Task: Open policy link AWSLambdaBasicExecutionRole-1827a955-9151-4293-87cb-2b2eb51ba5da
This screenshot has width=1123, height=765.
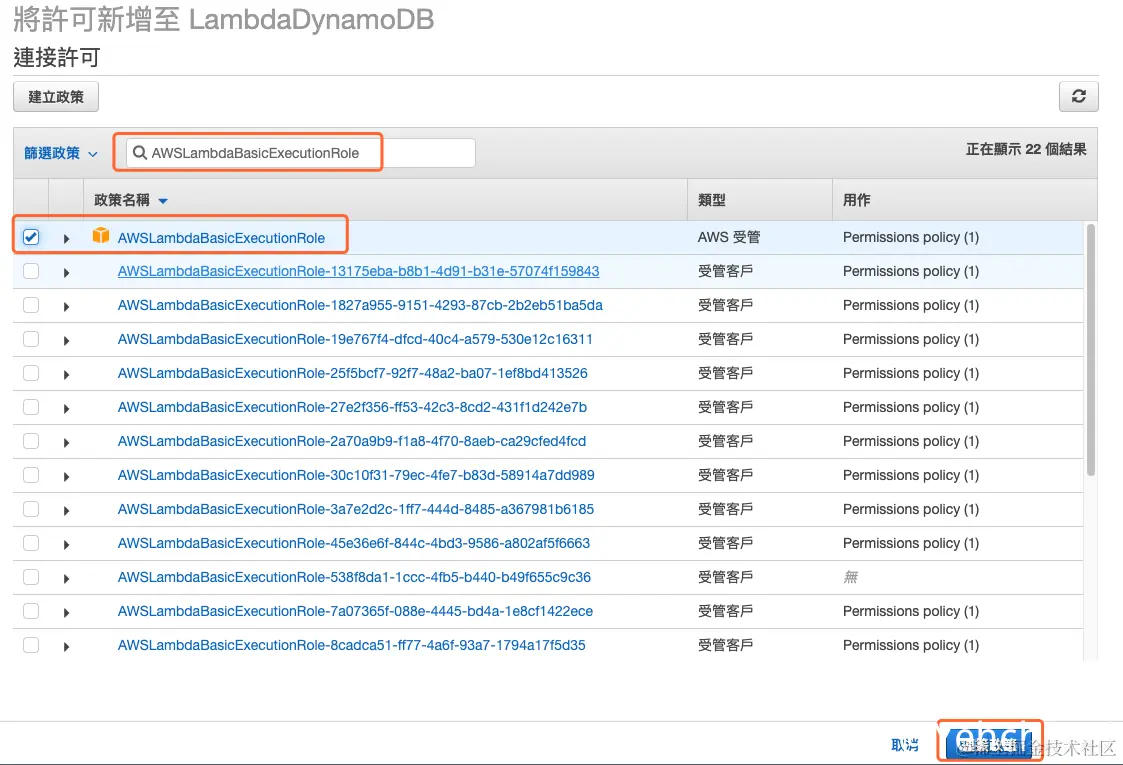Action: tap(360, 305)
